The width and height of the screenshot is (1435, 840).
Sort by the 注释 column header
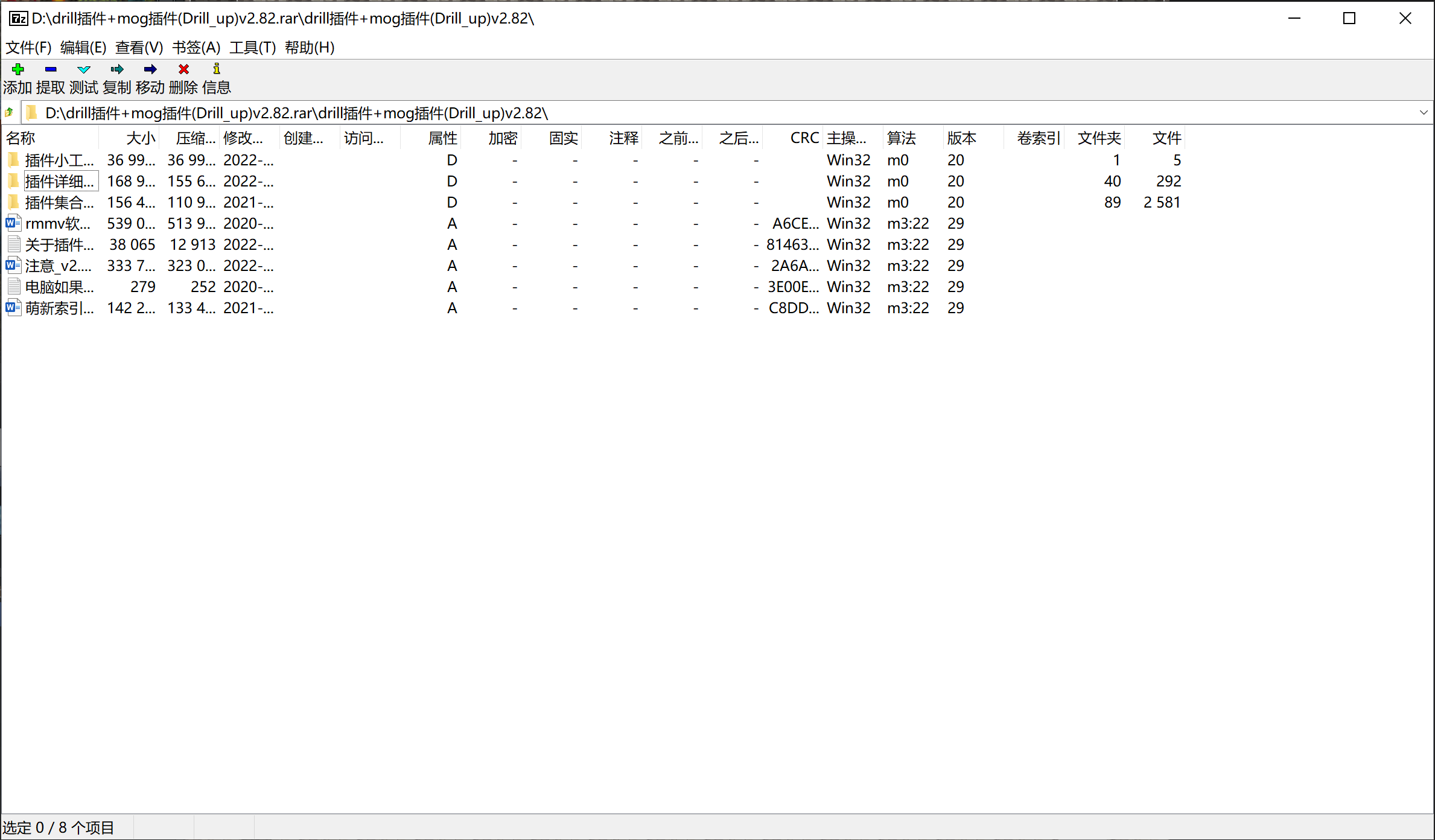coord(612,138)
